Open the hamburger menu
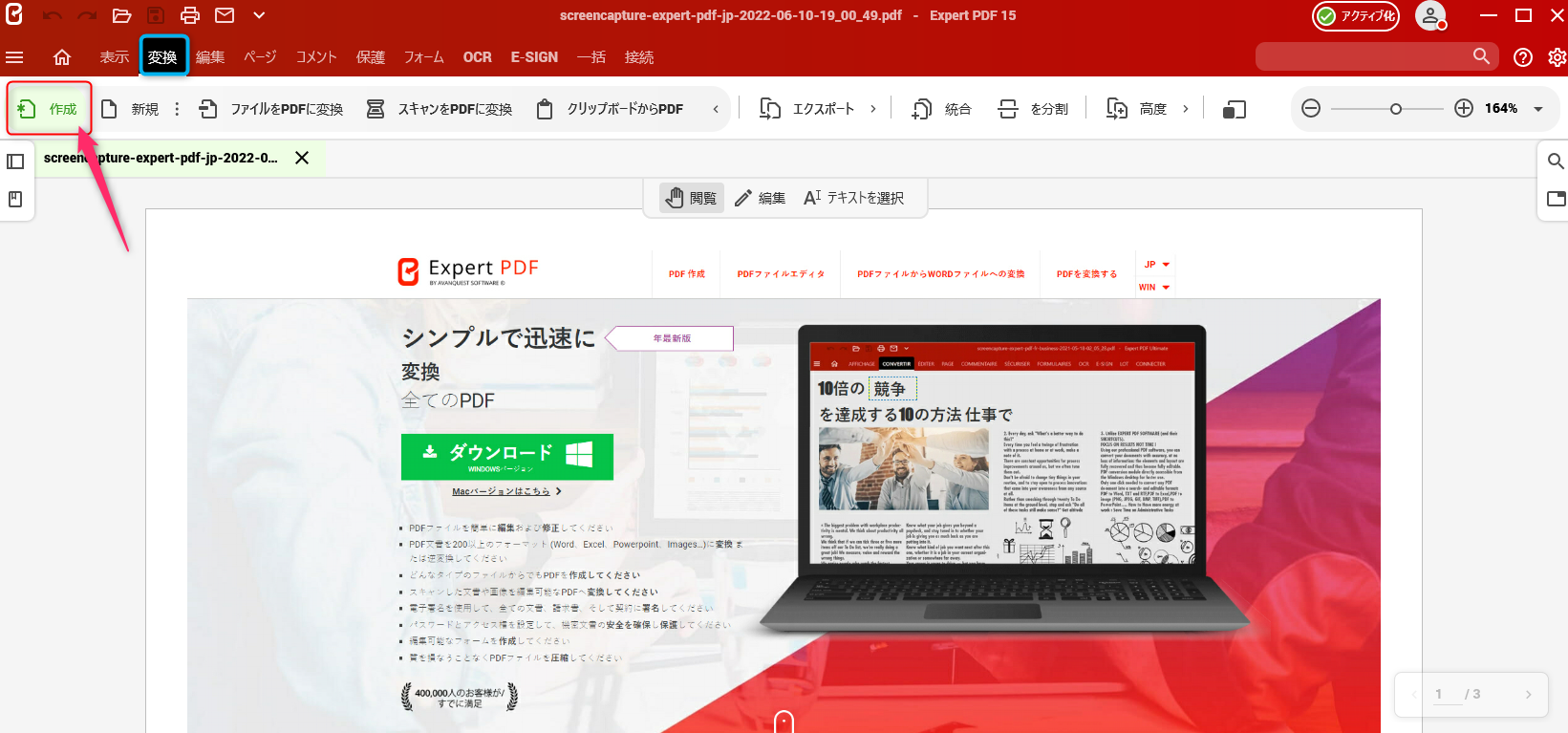This screenshot has width=1568, height=733. click(x=14, y=57)
